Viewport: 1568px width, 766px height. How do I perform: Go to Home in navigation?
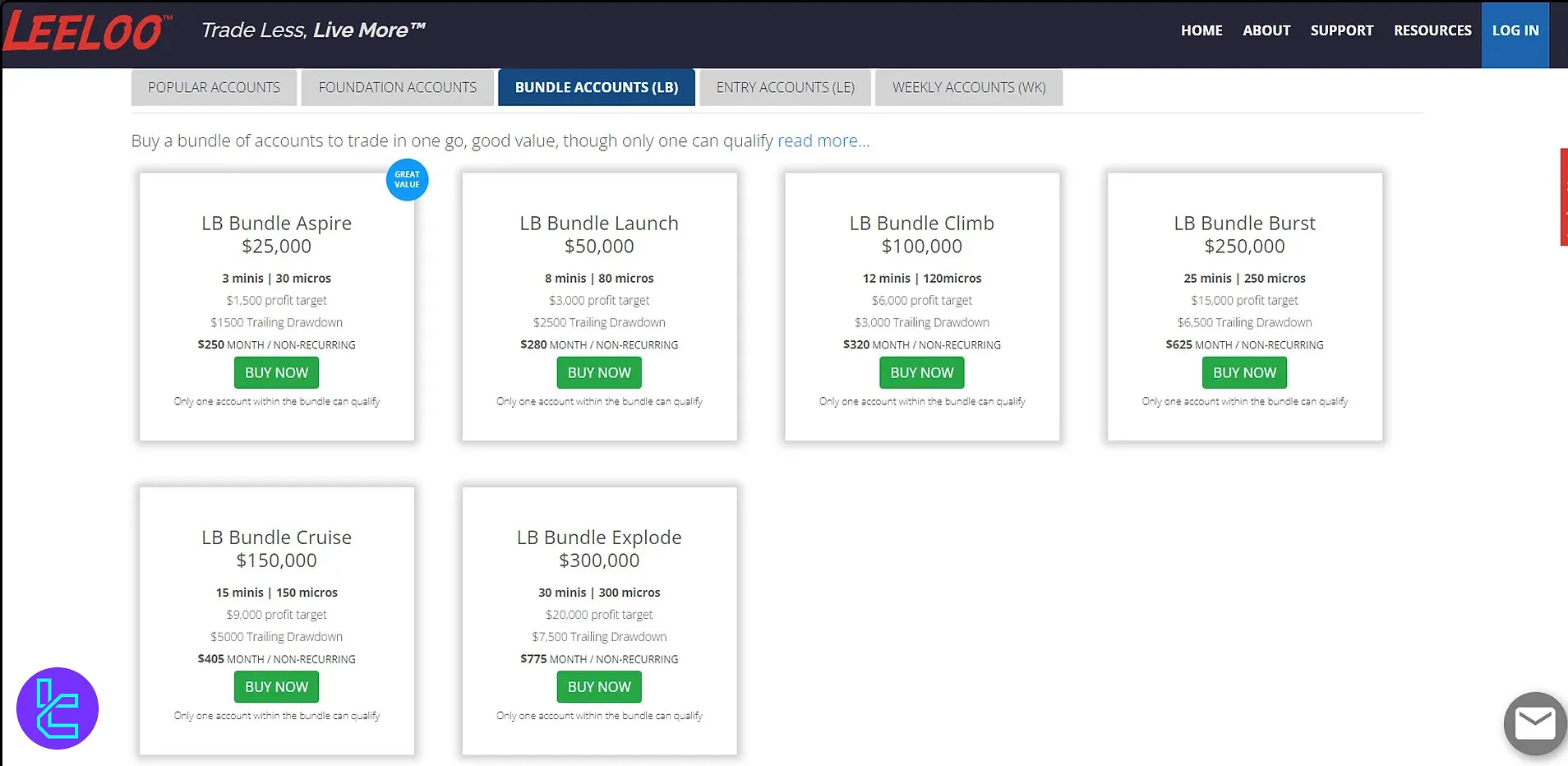click(x=1201, y=30)
